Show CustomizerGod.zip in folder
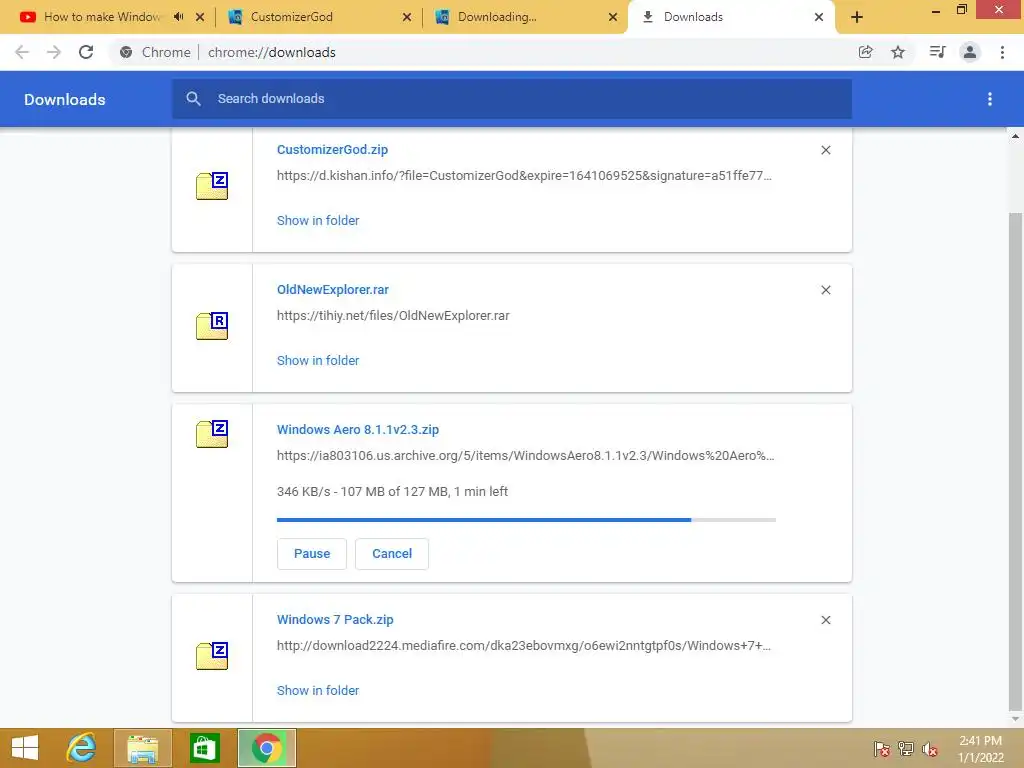The width and height of the screenshot is (1024, 768). coord(318,221)
